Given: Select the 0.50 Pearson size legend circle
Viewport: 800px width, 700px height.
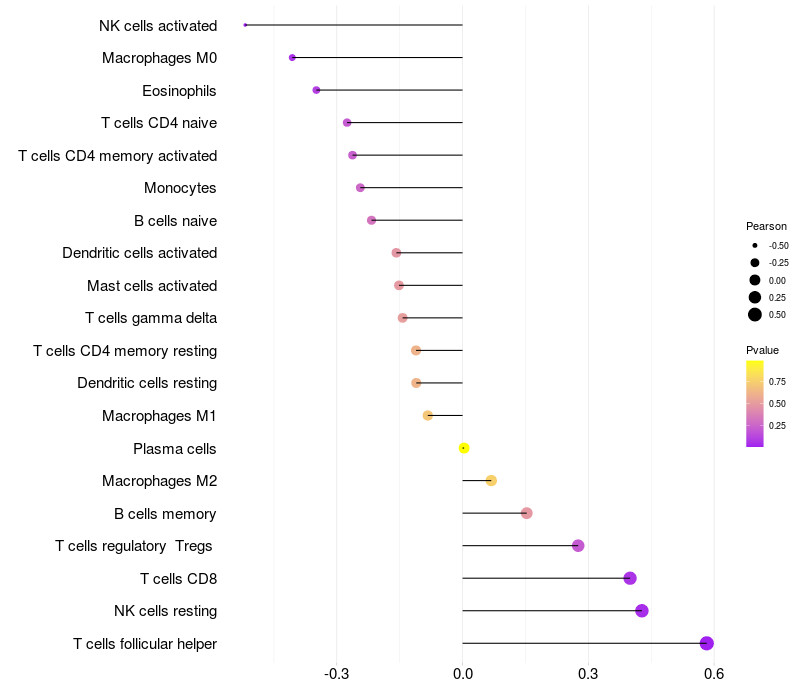Looking at the screenshot, I should coord(755,315).
